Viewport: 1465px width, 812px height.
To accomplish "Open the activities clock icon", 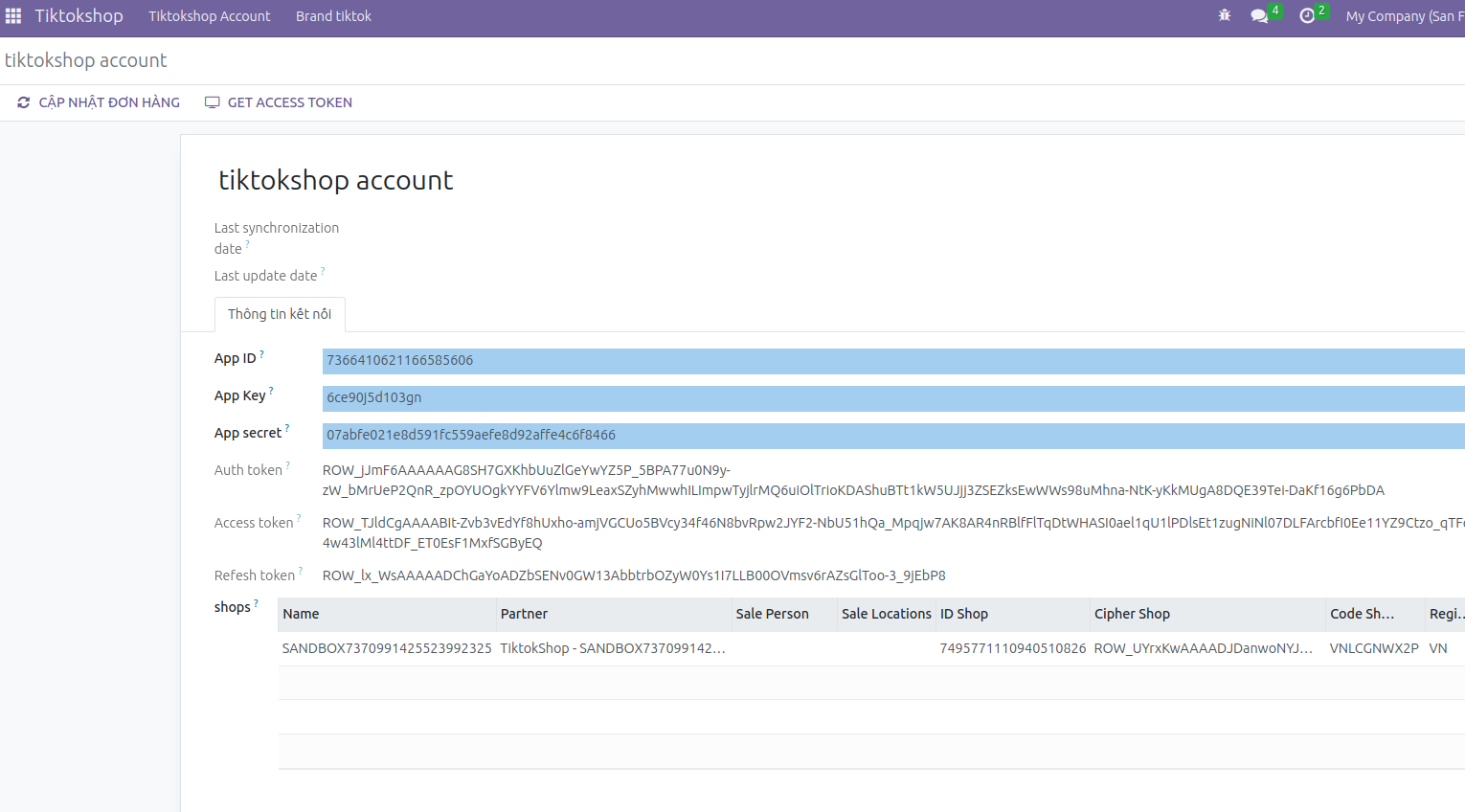I will coord(1307,16).
